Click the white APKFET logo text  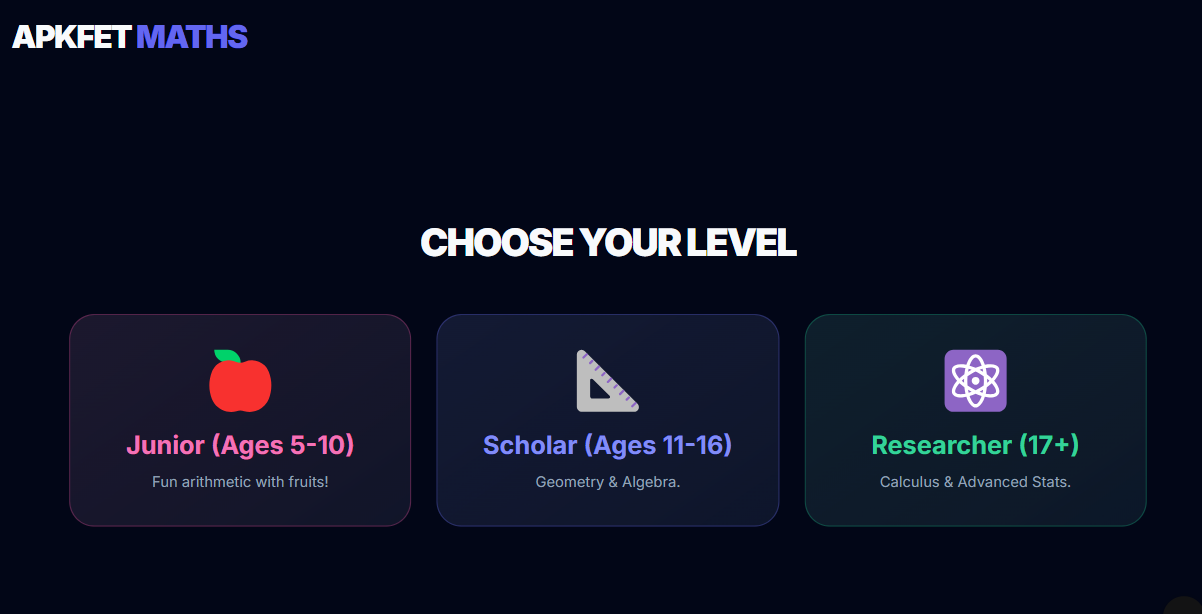[71, 37]
